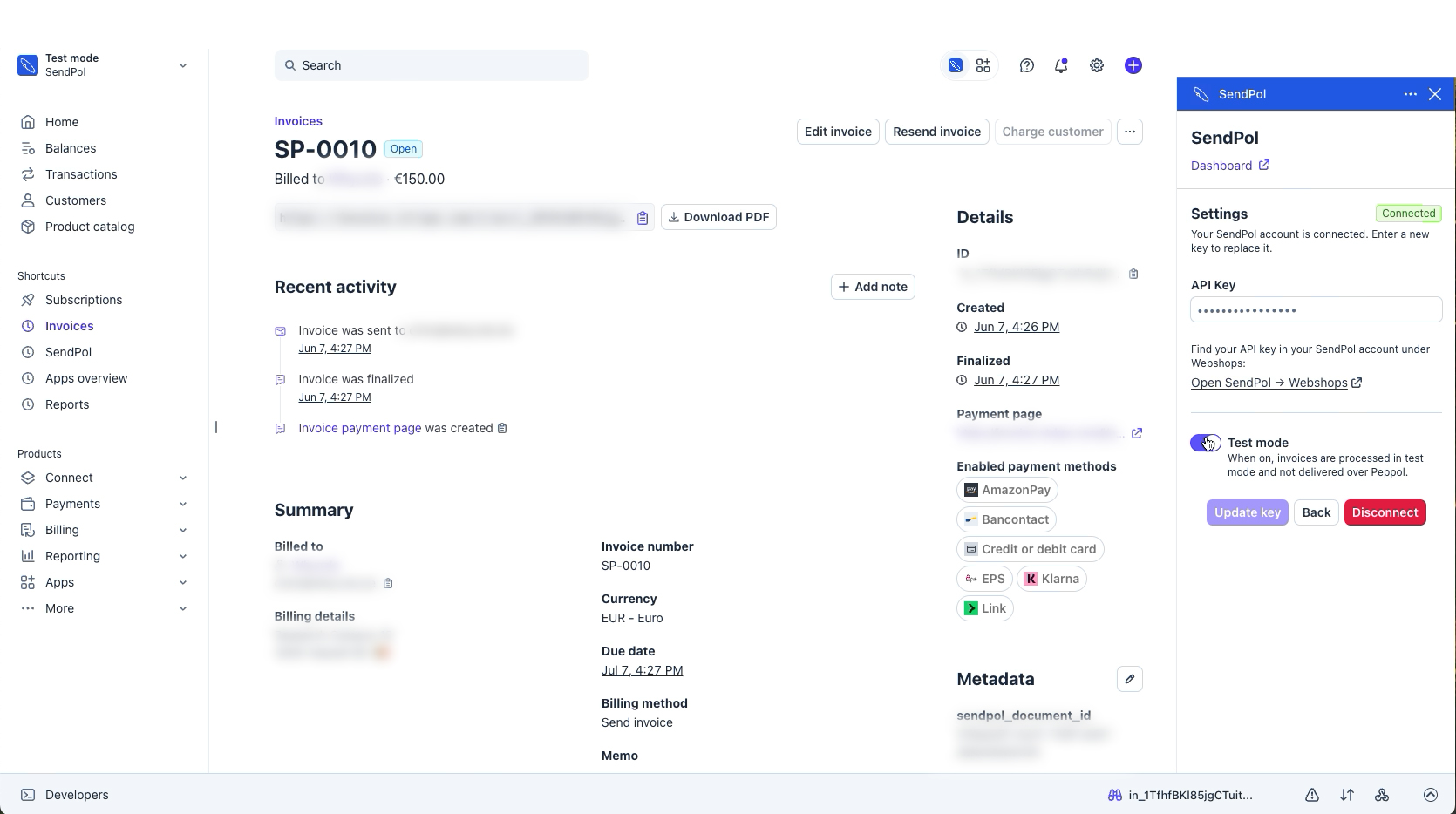Open the SendPol Dashboard link

click(1230, 166)
